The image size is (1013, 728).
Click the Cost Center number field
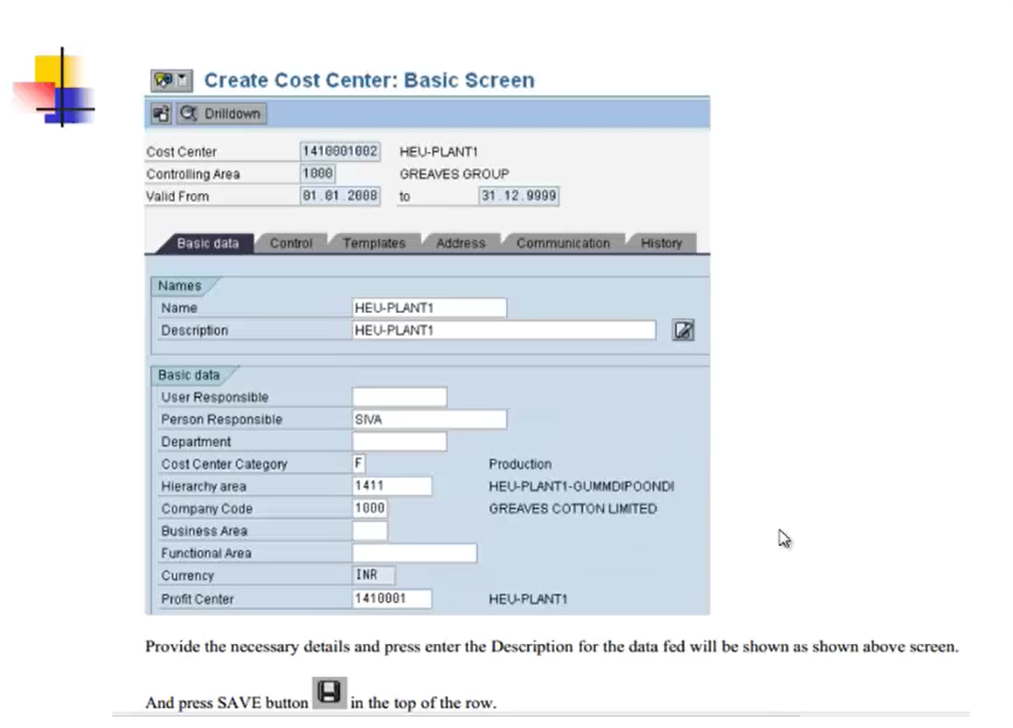coord(340,151)
